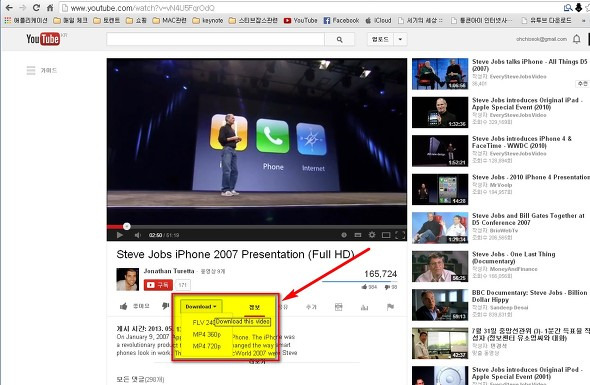Play the video with the play button
Screen dimensions: 590x385
tap(120, 235)
